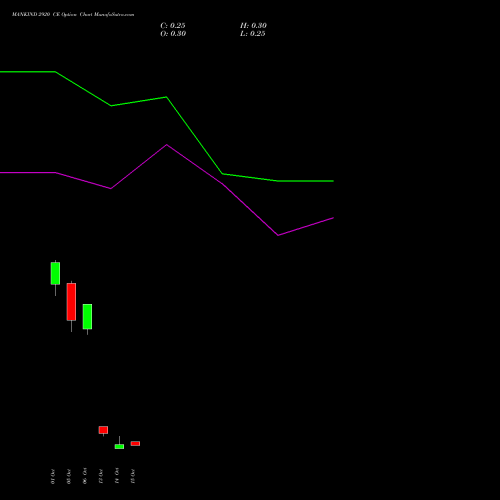Click the high value 'H: 0.30'
Viewport: 500px width, 500px height.
pyautogui.click(x=253, y=26)
